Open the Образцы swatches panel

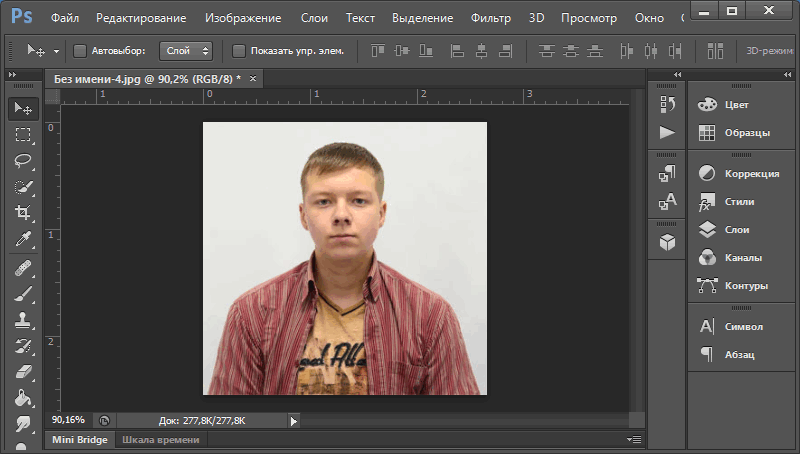[x=746, y=132]
